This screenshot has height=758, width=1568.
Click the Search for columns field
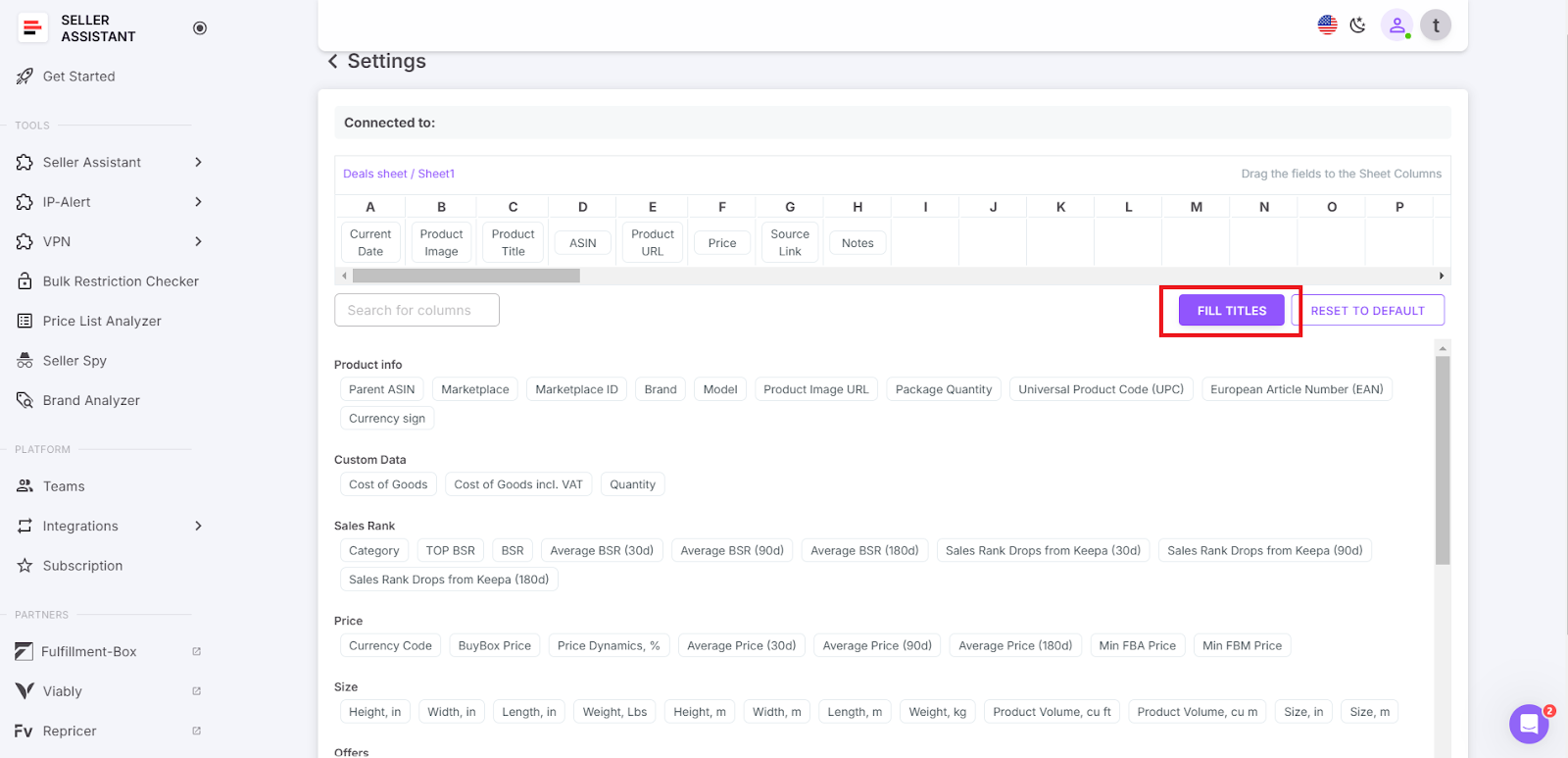pyautogui.click(x=416, y=310)
